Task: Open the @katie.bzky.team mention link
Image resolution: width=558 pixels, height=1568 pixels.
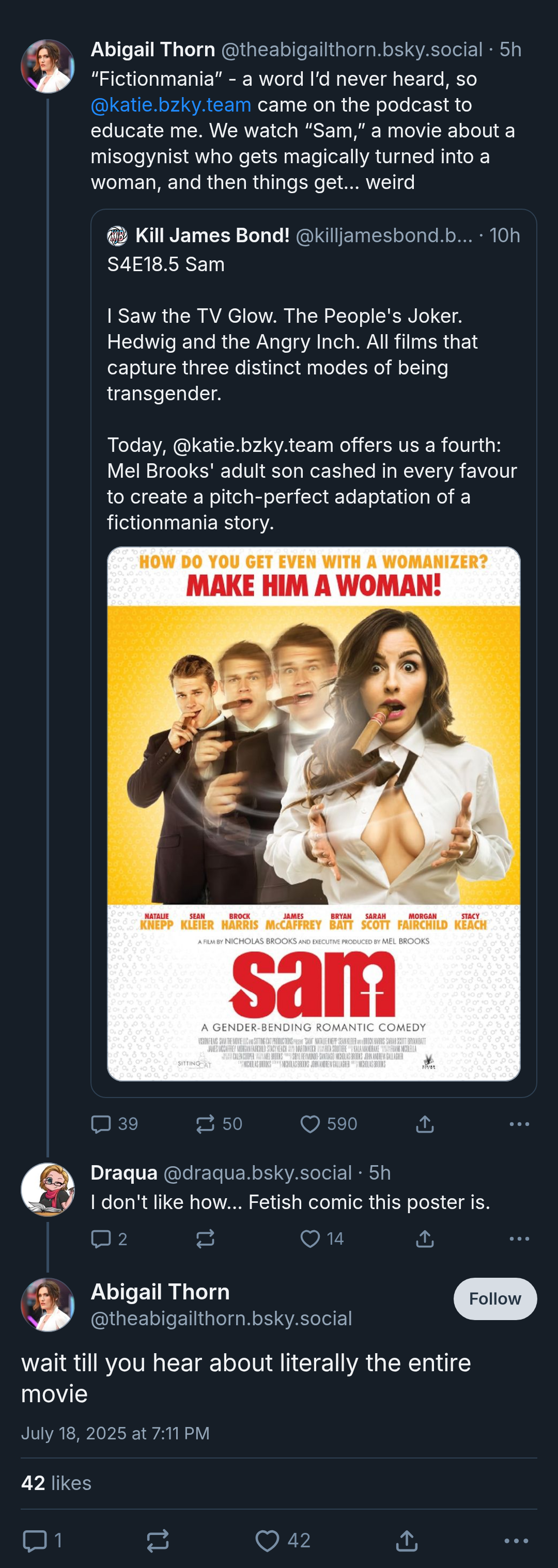Action: 171,105
